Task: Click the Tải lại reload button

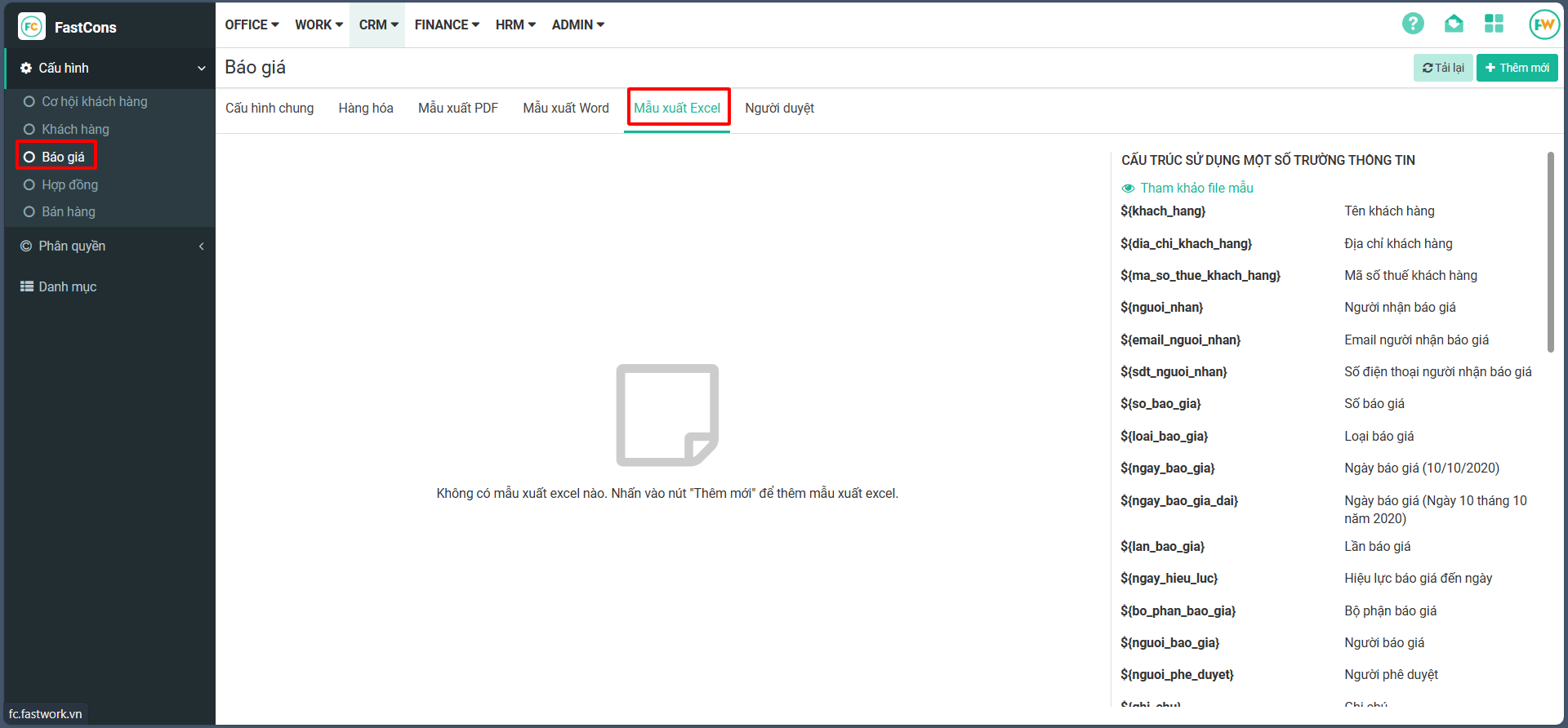Action: tap(1443, 68)
